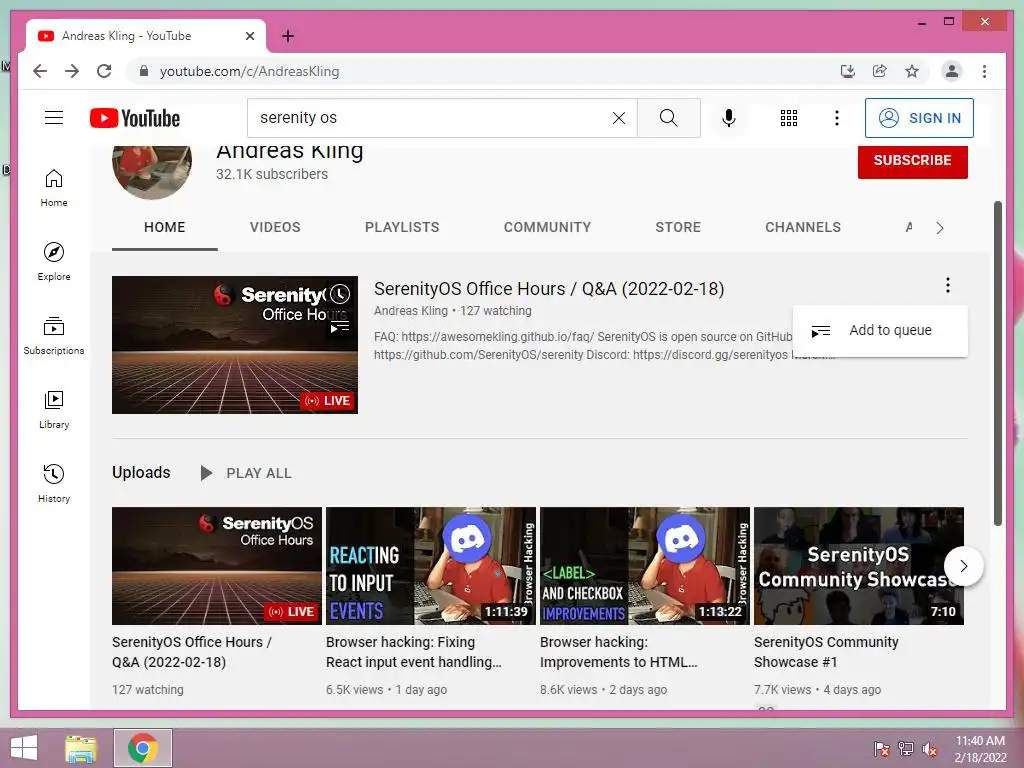Click the Chrome taskbar icon
This screenshot has height=768, width=1024.
[143, 748]
